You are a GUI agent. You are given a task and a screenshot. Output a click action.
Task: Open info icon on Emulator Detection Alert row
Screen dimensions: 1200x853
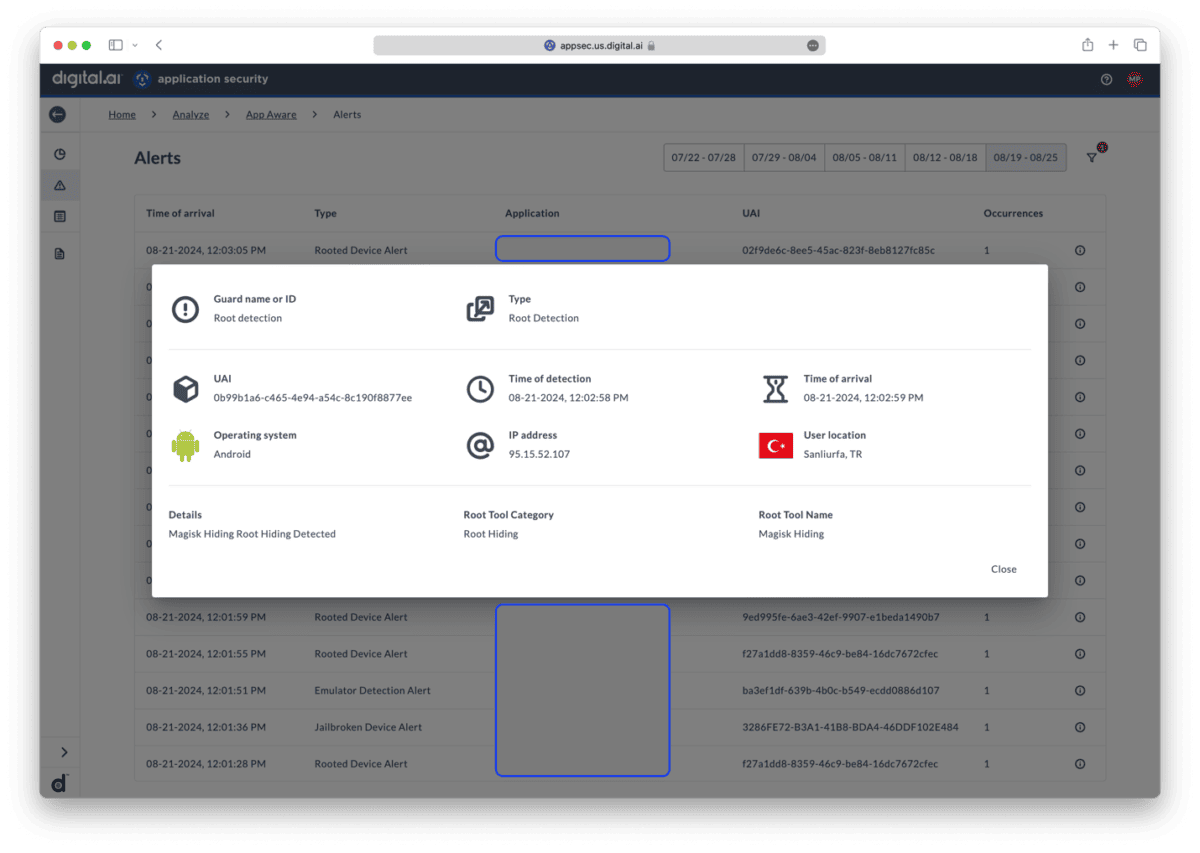(x=1080, y=690)
